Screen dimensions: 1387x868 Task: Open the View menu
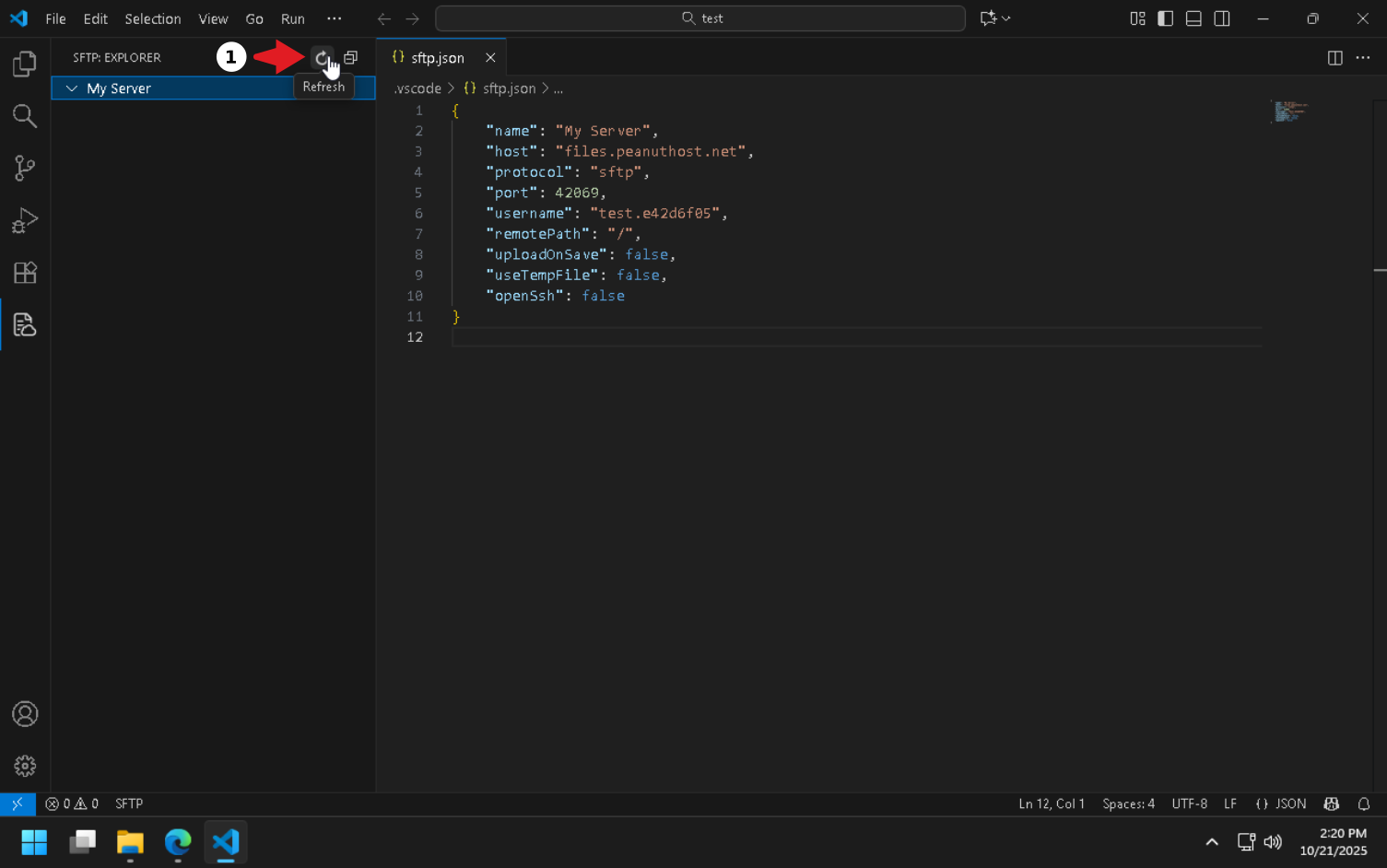(x=213, y=18)
